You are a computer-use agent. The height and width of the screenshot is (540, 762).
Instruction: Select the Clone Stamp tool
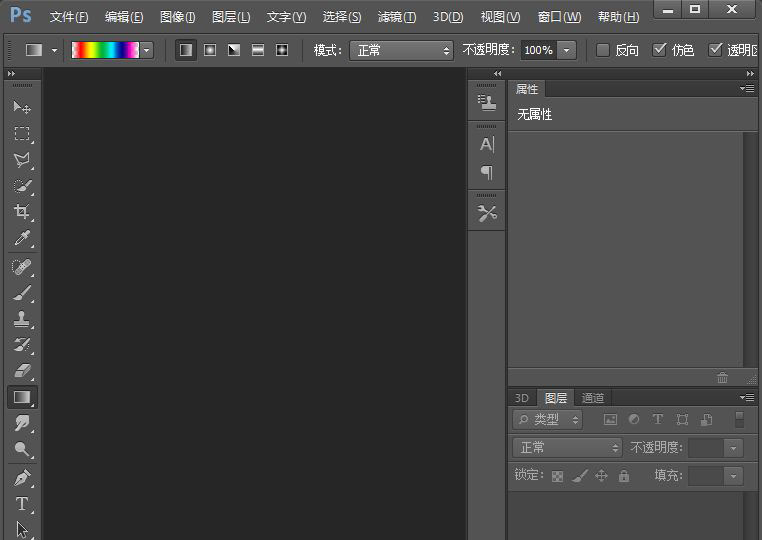(x=22, y=319)
